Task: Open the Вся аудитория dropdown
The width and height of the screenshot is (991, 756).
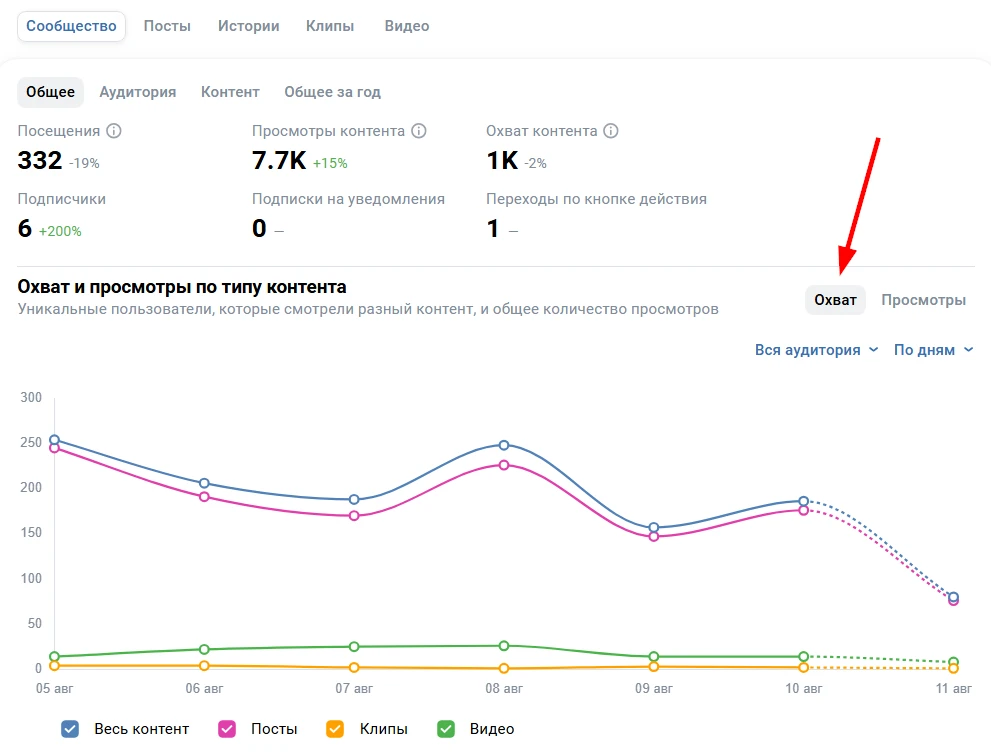Action: pos(816,350)
